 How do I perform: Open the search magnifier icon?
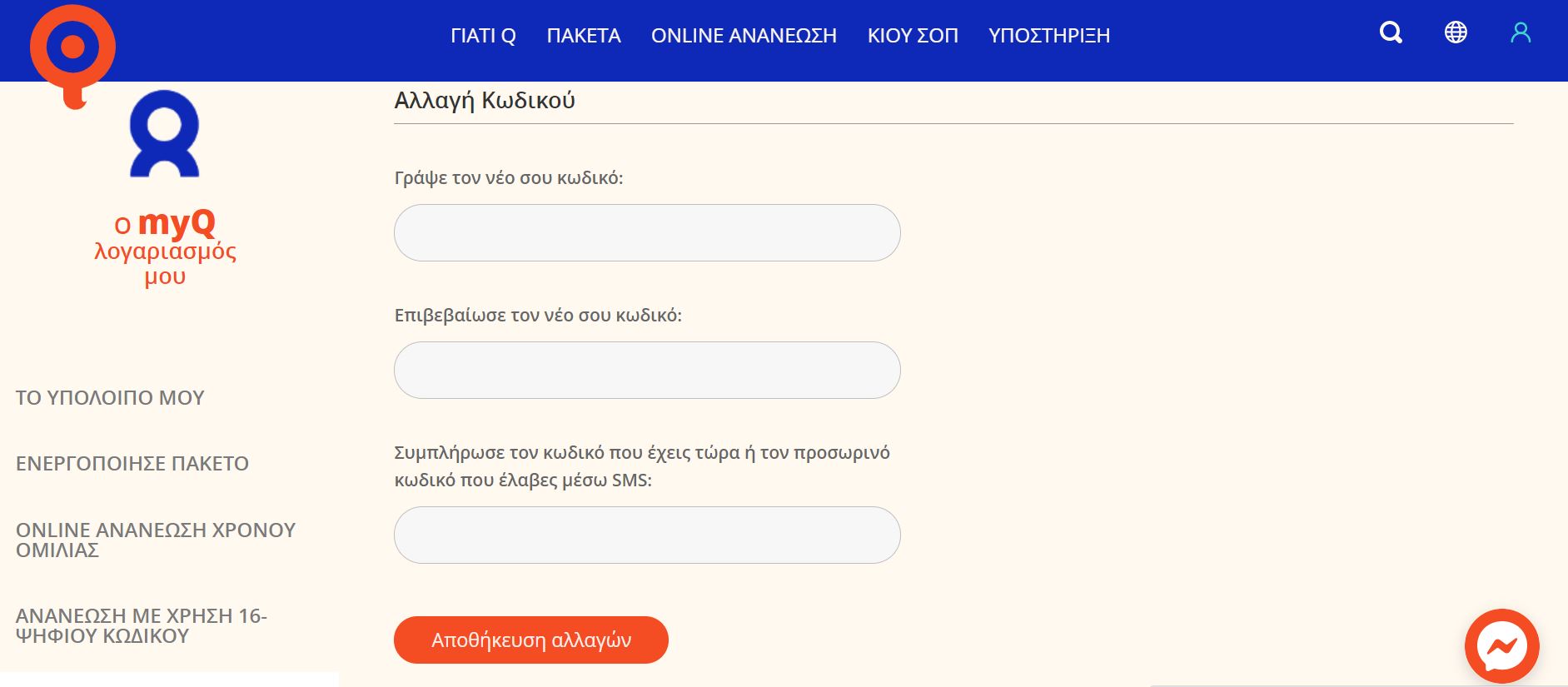pos(1391,33)
